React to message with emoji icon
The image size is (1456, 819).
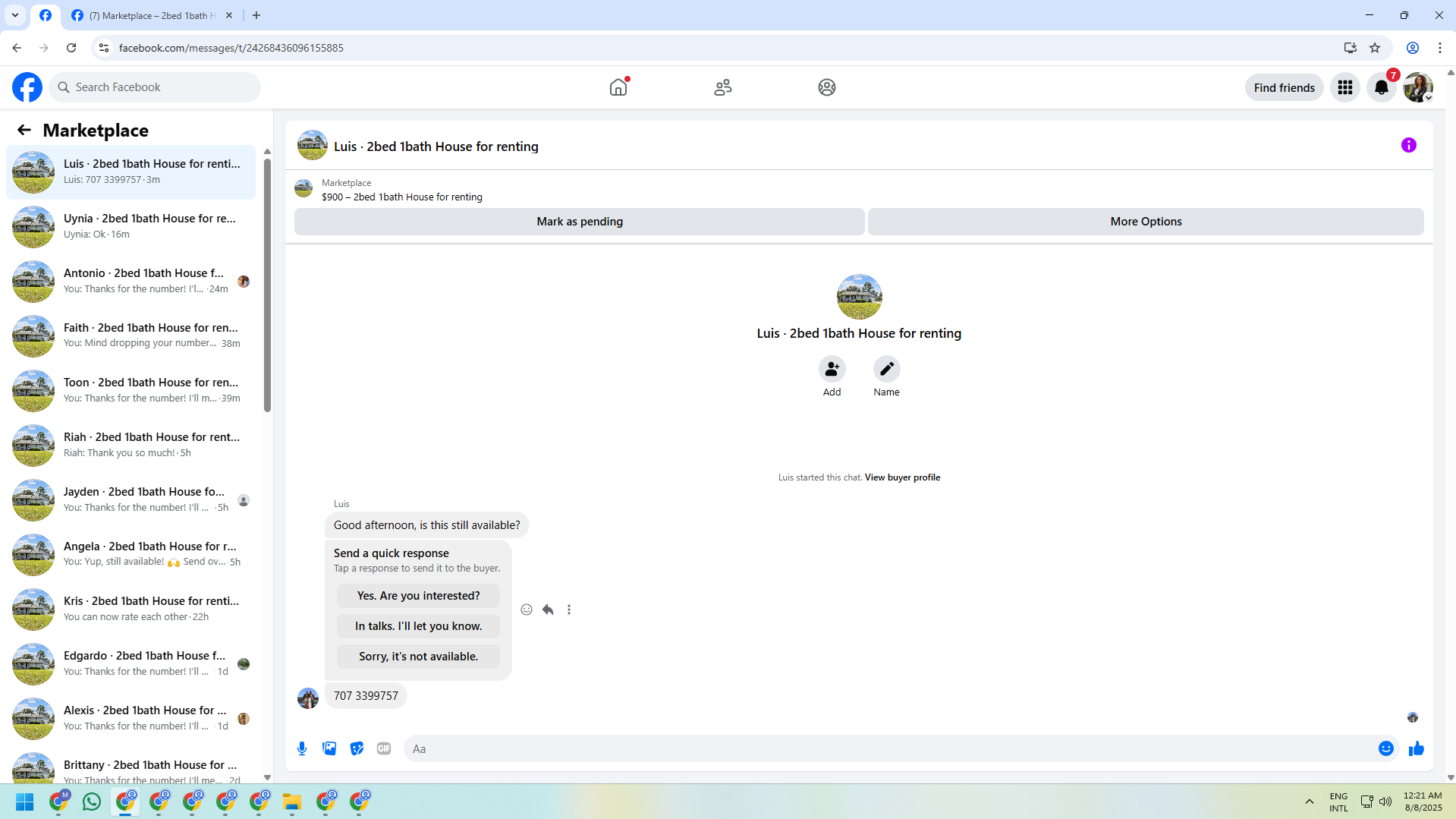[527, 610]
